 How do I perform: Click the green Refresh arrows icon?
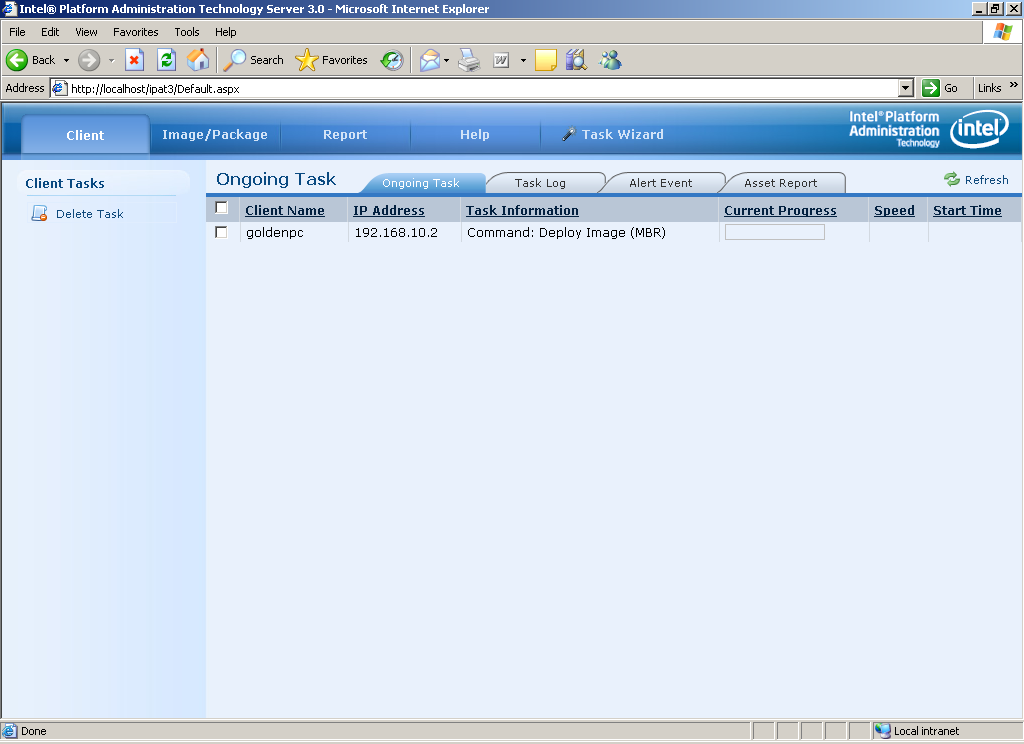[952, 179]
